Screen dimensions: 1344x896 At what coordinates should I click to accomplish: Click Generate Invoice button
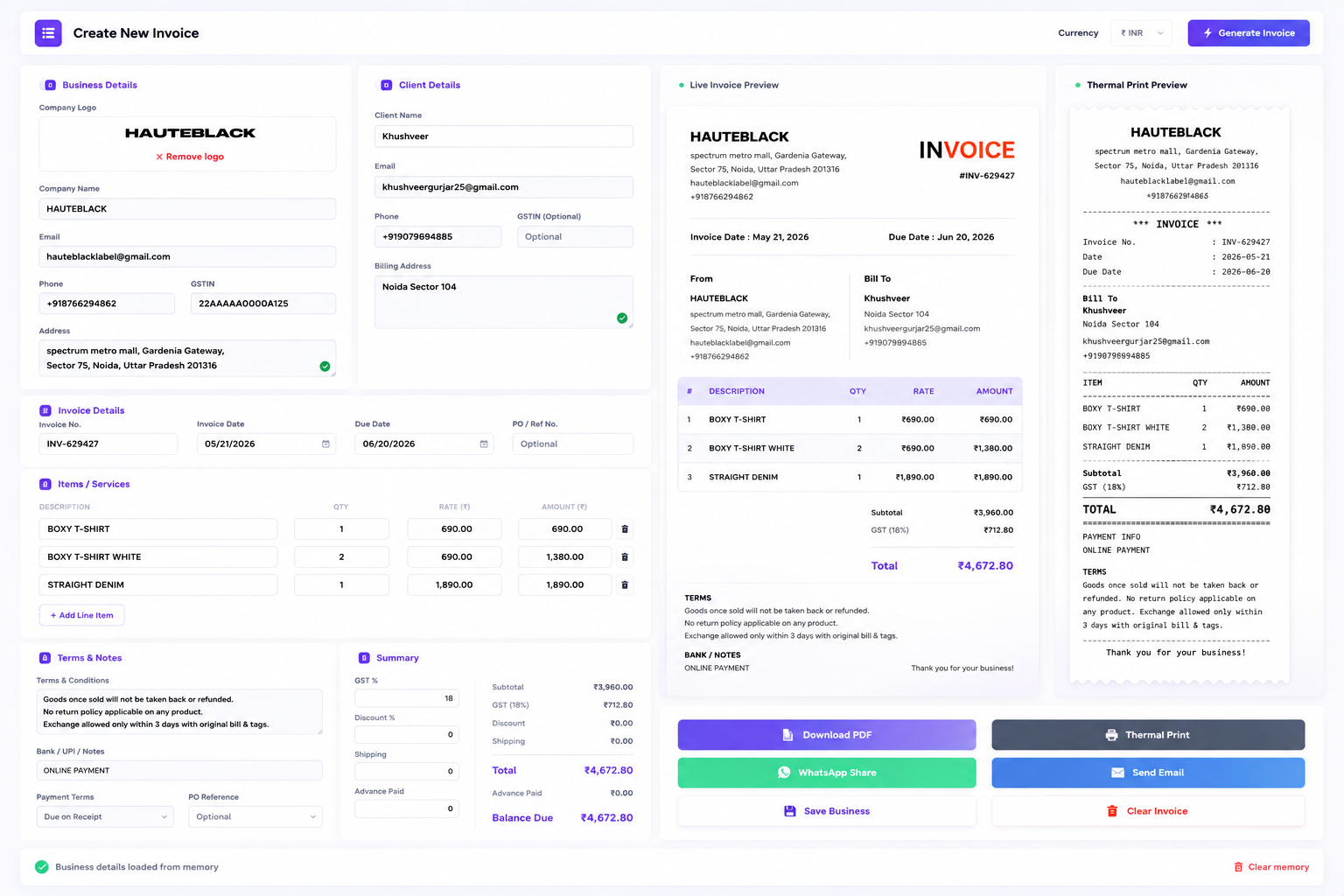tap(1249, 33)
